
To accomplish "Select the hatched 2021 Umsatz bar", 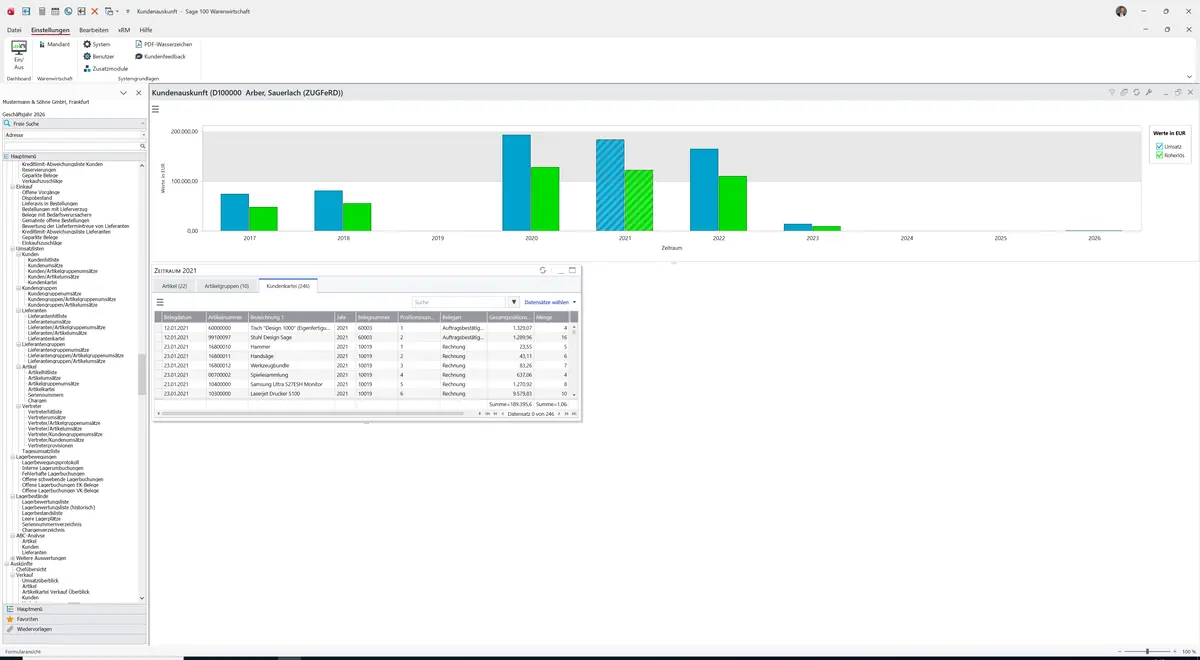I will (610, 185).
